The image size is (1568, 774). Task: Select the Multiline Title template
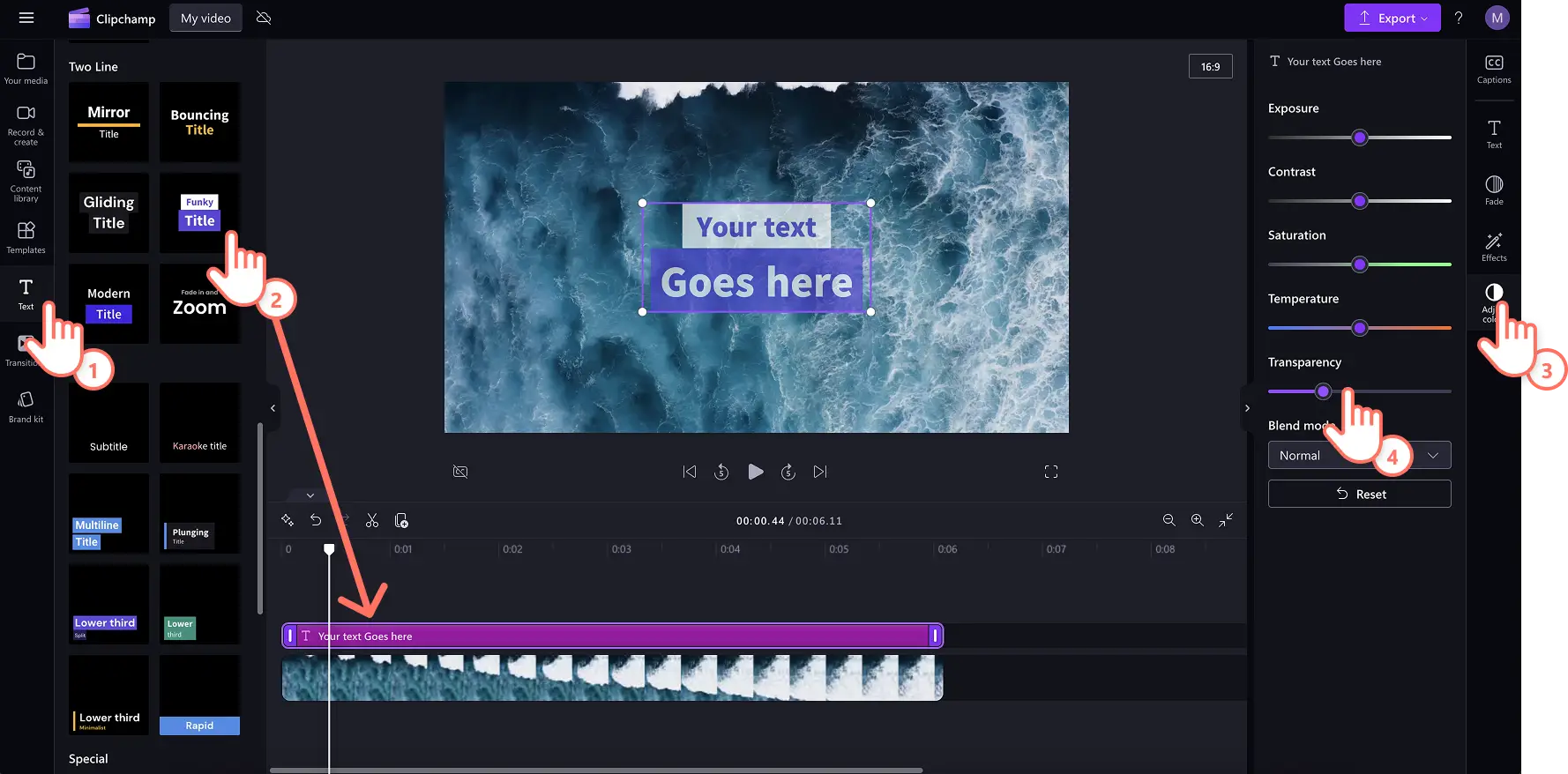click(x=108, y=514)
